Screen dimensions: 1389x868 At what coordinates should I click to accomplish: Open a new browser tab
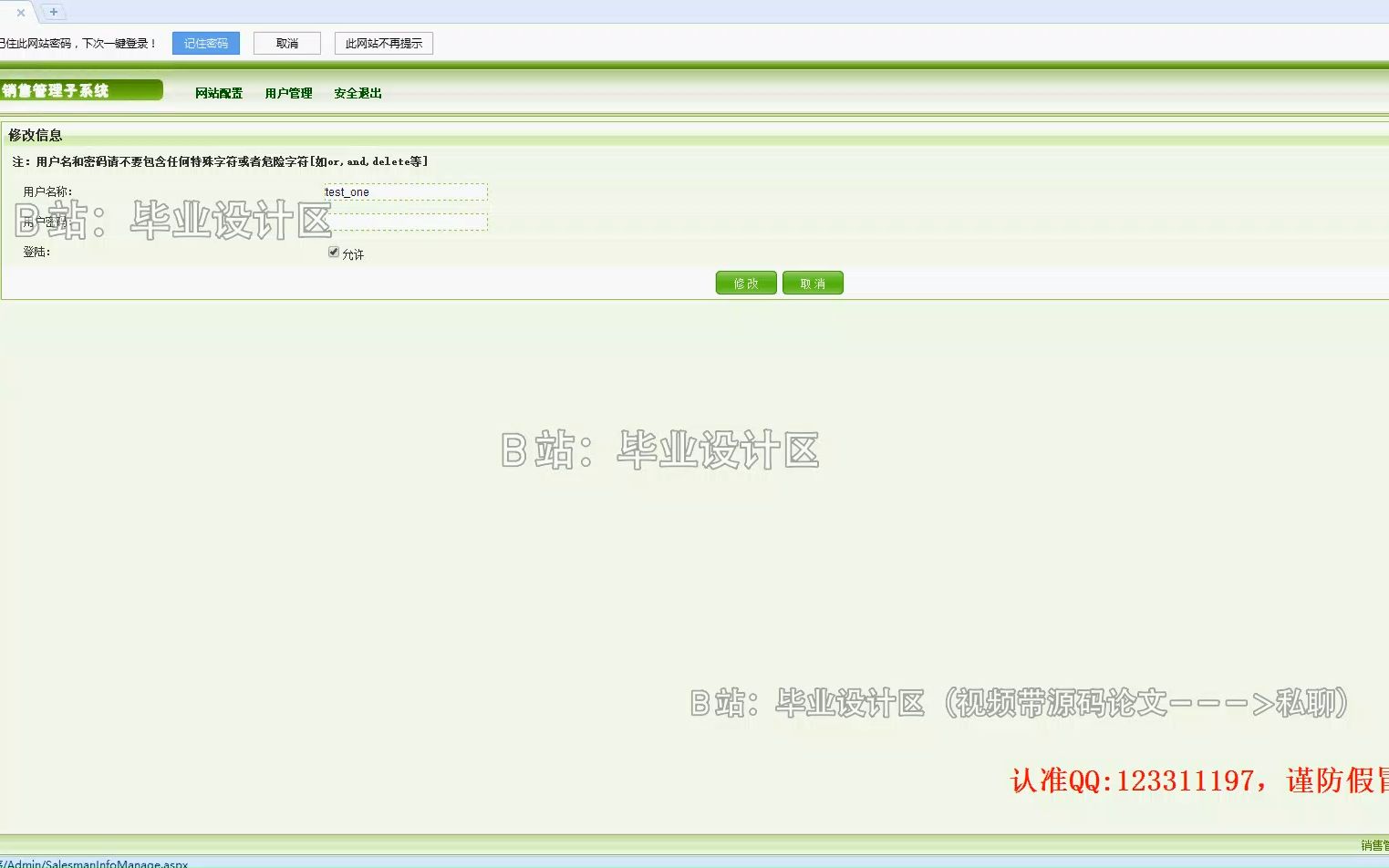point(53,12)
